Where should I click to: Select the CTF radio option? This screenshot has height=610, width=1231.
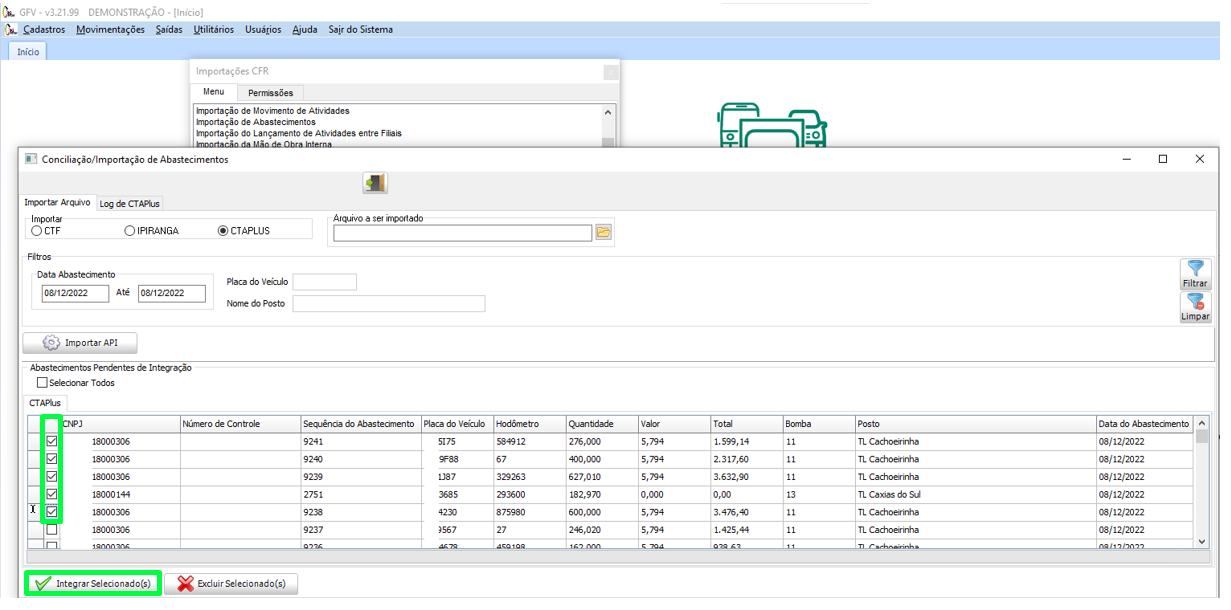[37, 231]
